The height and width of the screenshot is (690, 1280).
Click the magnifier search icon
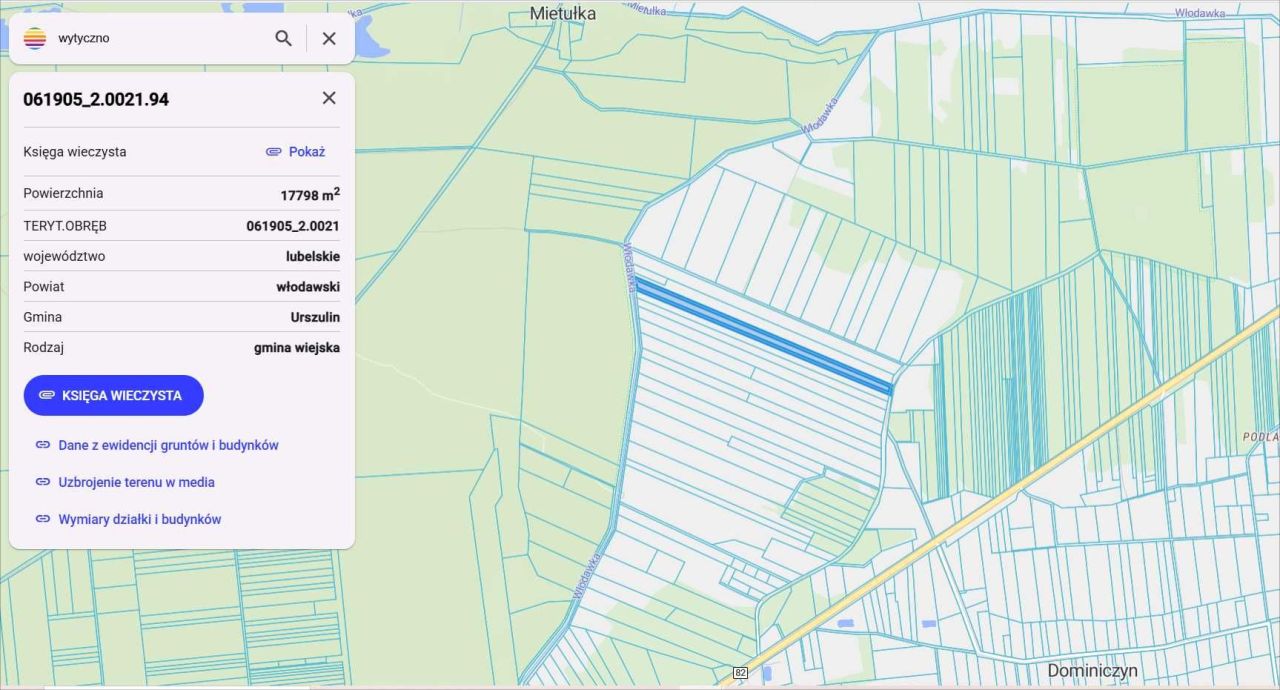coord(284,38)
